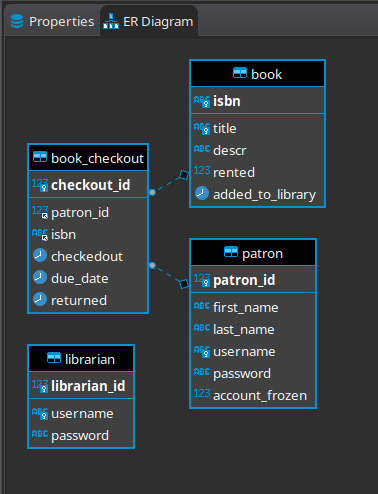Click the ABC icon beside first_name
The height and width of the screenshot is (494, 378).
[x=202, y=306]
